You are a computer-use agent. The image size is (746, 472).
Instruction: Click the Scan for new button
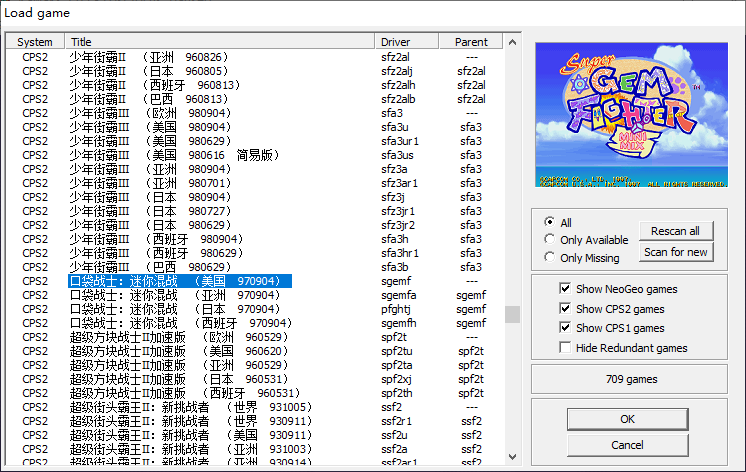click(x=675, y=252)
